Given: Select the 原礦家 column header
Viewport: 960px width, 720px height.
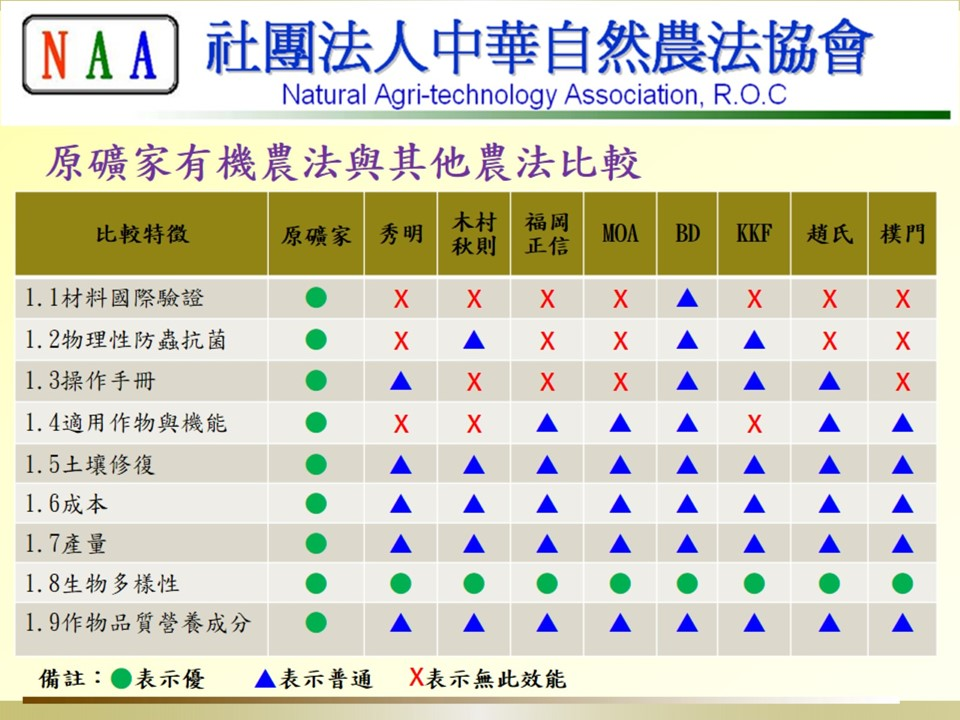Looking at the screenshot, I should pos(316,235).
